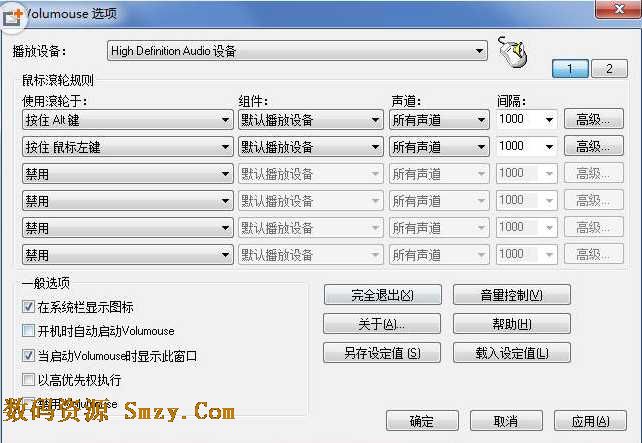642x443 pixels.
Task: Open 声道 dropdown in the 按住 Alt 键 row
Action: (x=439, y=120)
